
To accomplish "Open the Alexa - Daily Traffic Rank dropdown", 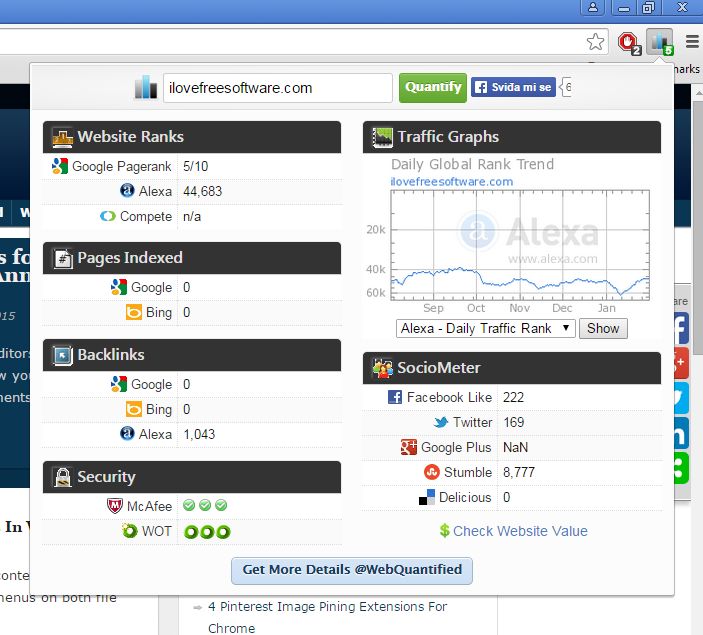I will point(486,329).
